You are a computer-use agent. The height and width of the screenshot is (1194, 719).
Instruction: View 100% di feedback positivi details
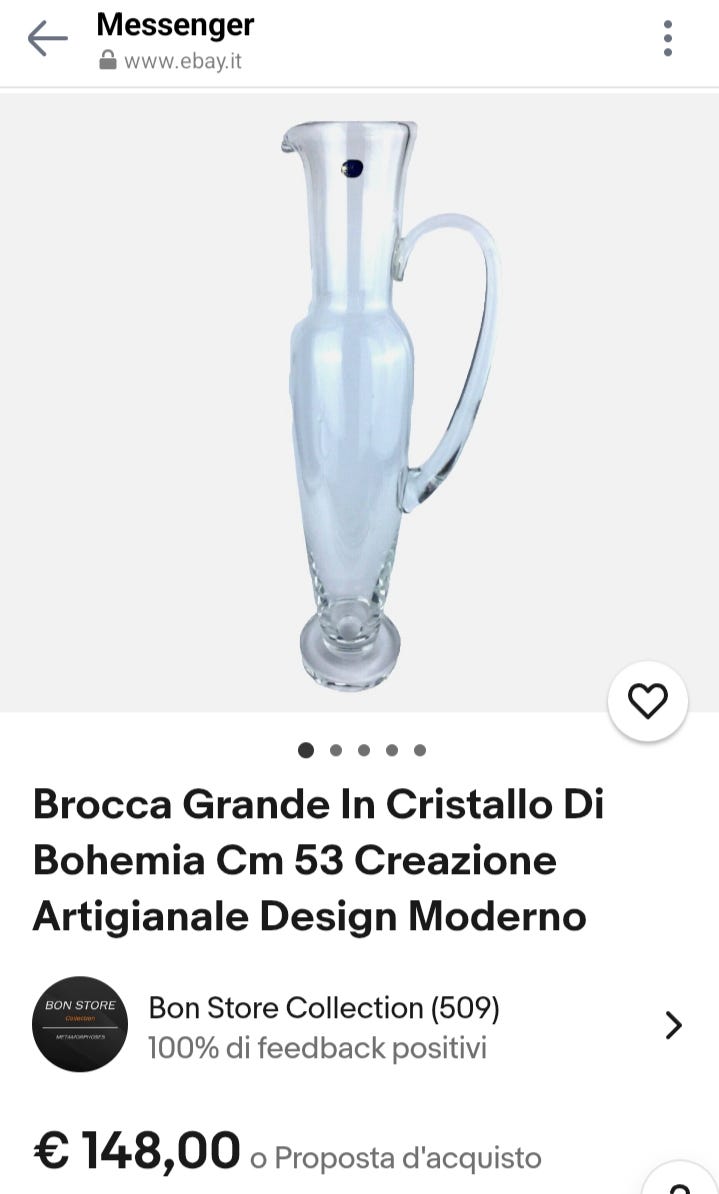pos(317,1048)
